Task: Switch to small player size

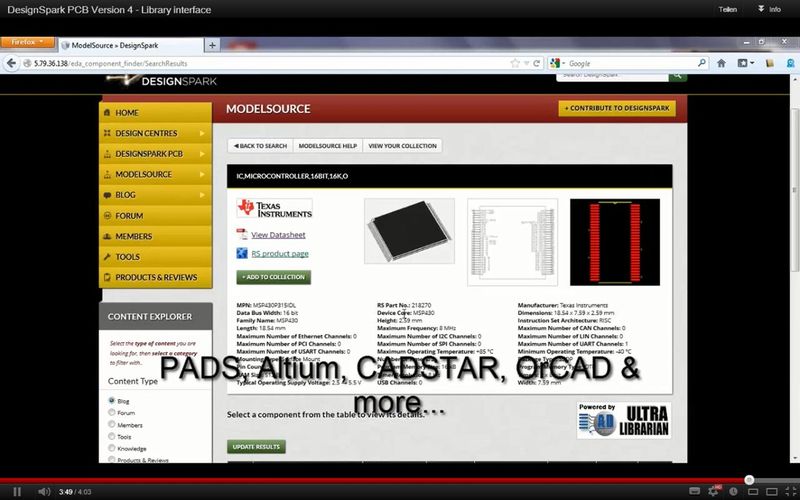Action: coord(753,492)
